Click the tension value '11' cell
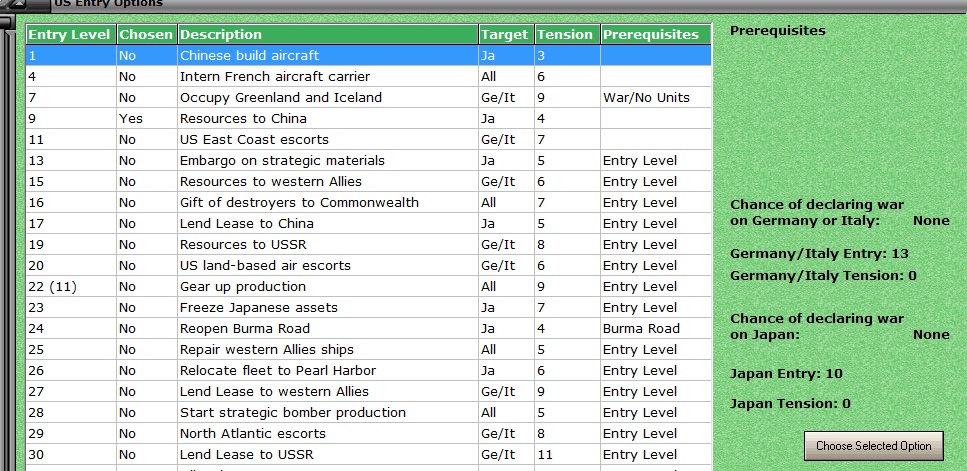967x471 pixels. click(567, 454)
